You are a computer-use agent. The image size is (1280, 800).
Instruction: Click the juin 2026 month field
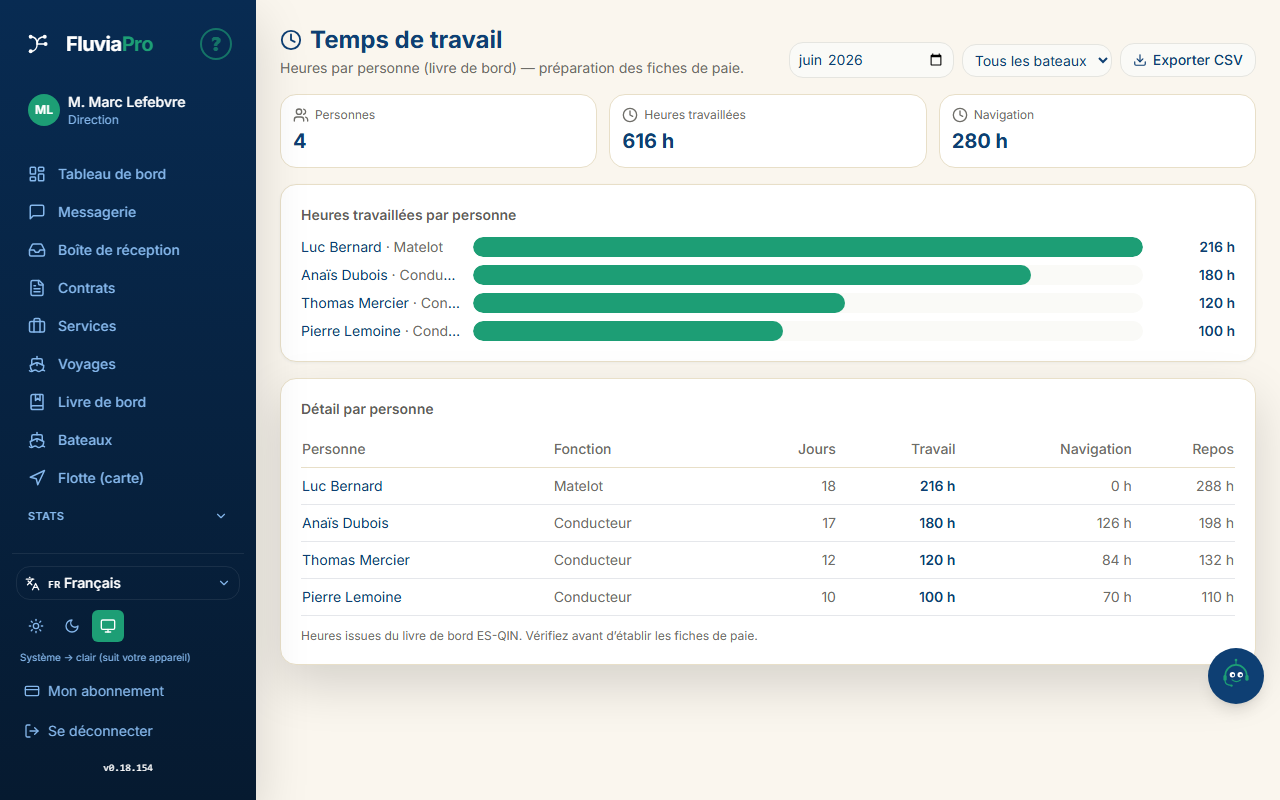871,60
